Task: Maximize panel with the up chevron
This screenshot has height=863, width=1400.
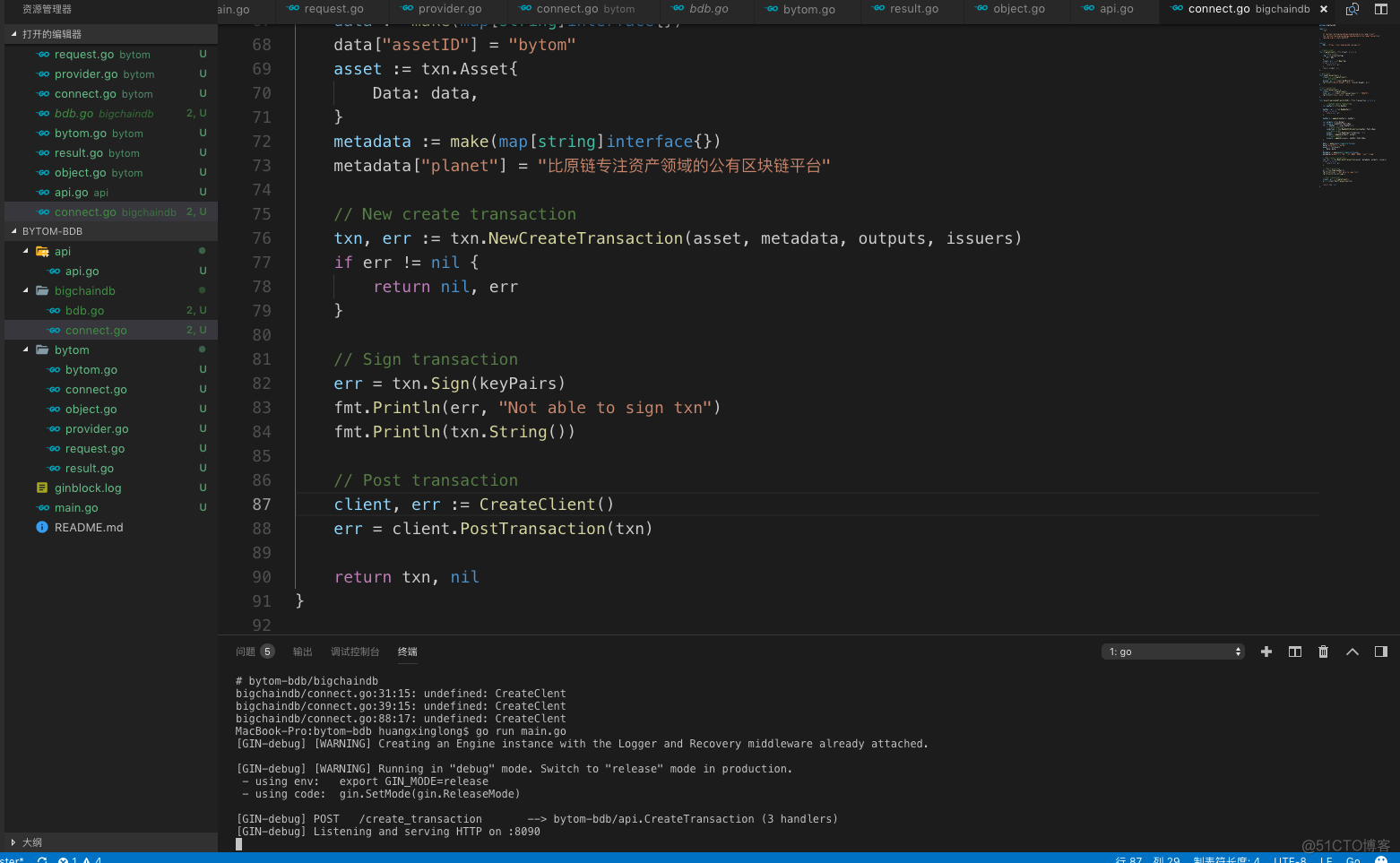Action: click(x=1352, y=652)
